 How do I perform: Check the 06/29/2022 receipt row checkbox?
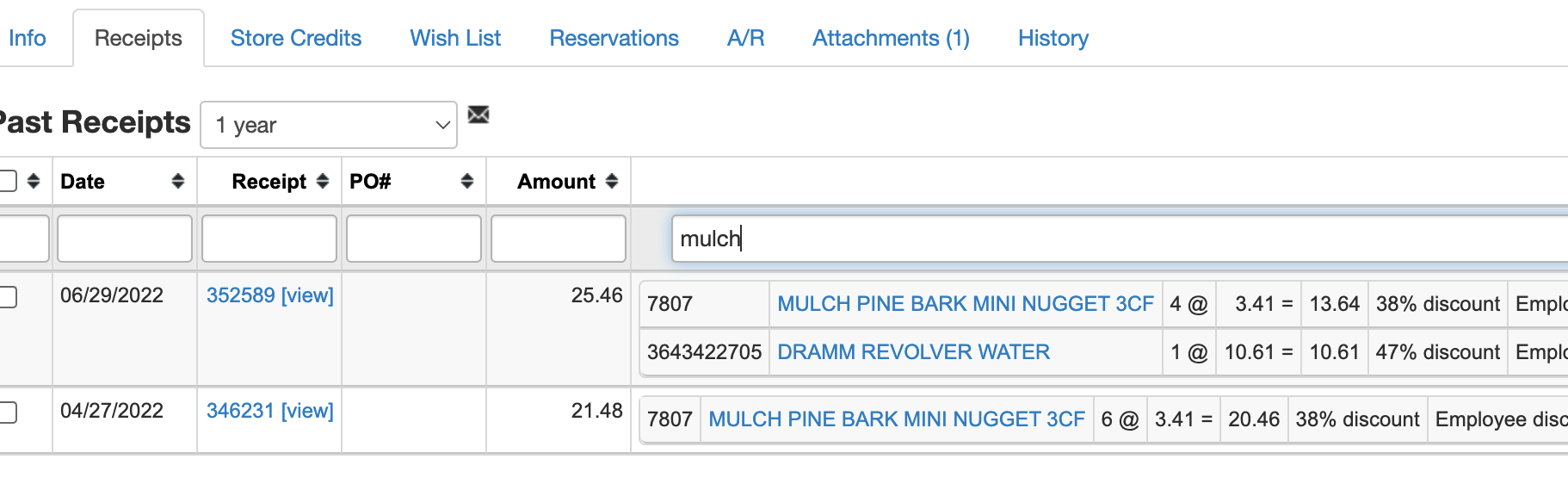point(9,297)
